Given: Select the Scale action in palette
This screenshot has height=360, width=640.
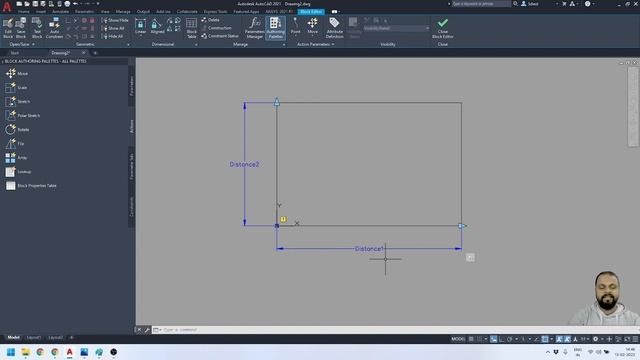Looking at the screenshot, I should (16, 87).
